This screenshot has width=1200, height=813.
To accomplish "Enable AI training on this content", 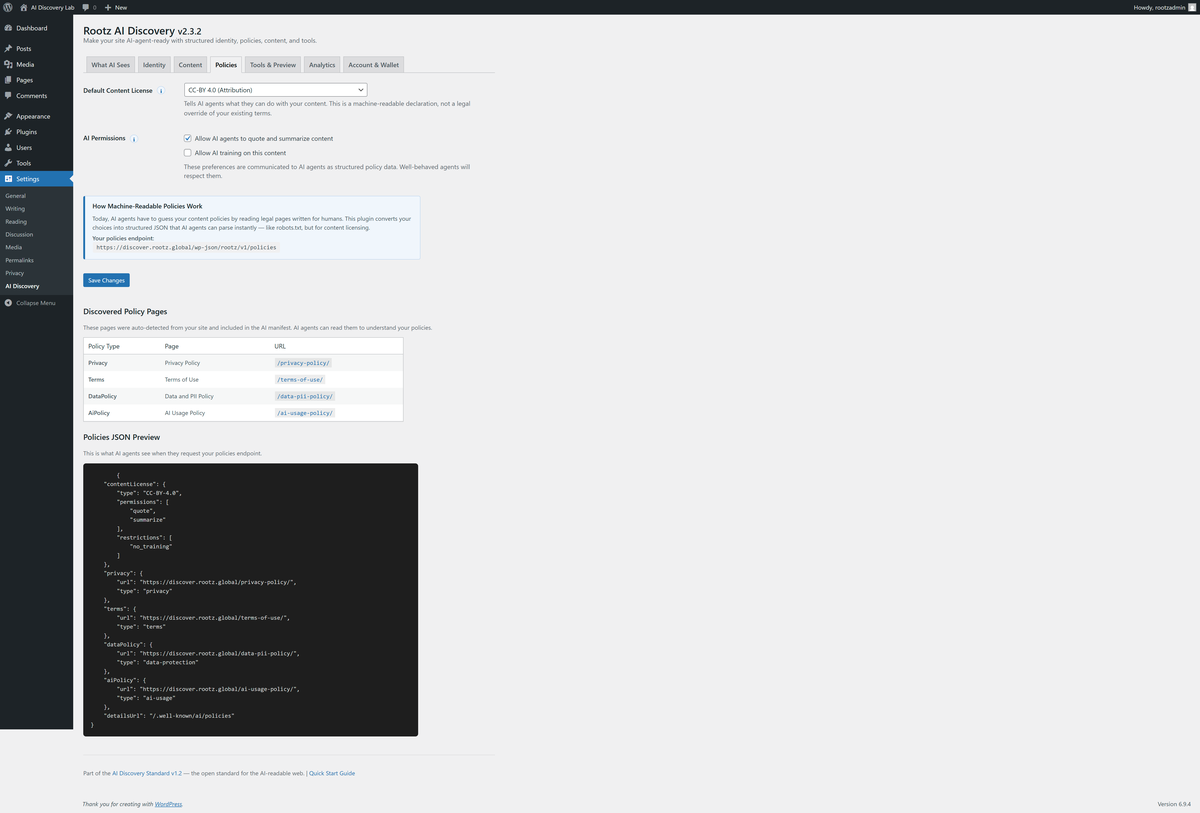I will click(x=188, y=151).
